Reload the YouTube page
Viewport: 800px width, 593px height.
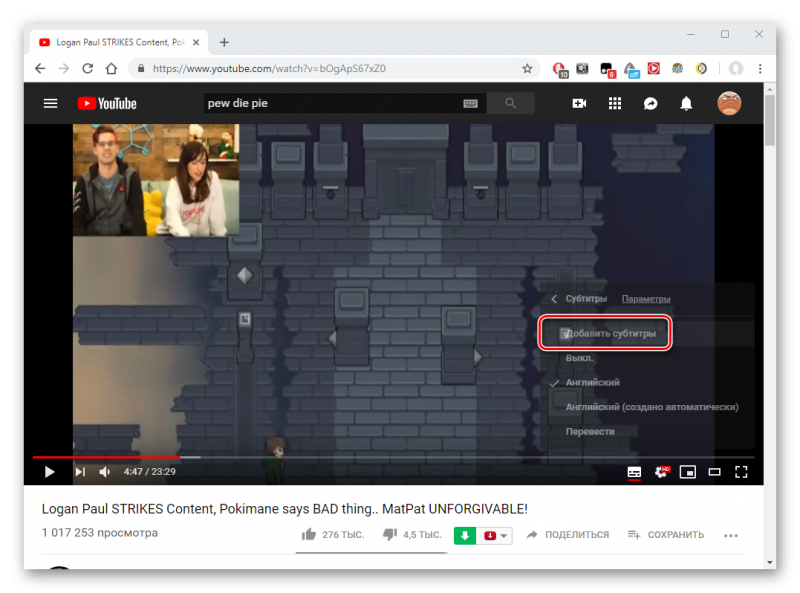[x=88, y=68]
